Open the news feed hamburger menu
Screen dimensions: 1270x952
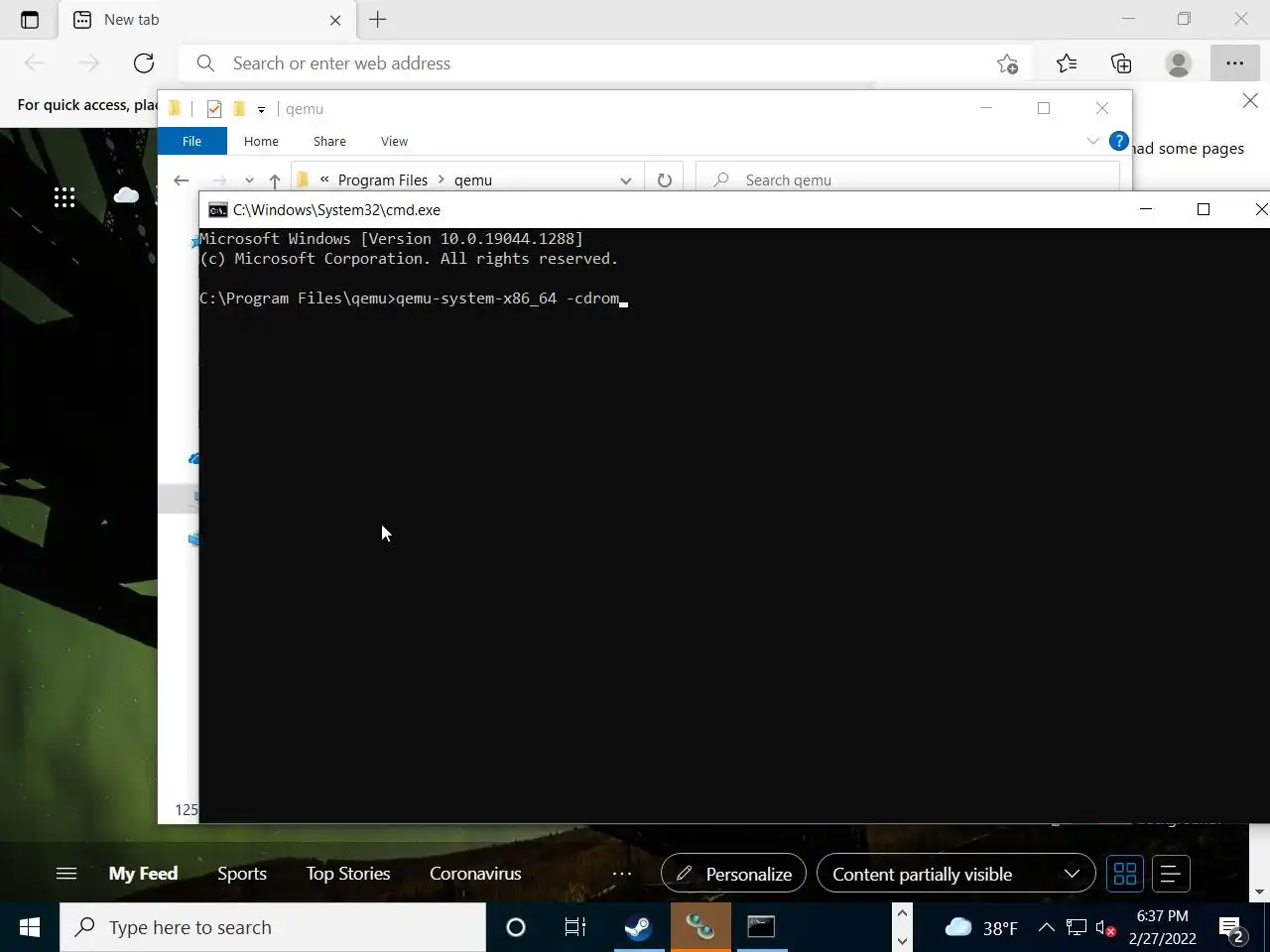(66, 874)
